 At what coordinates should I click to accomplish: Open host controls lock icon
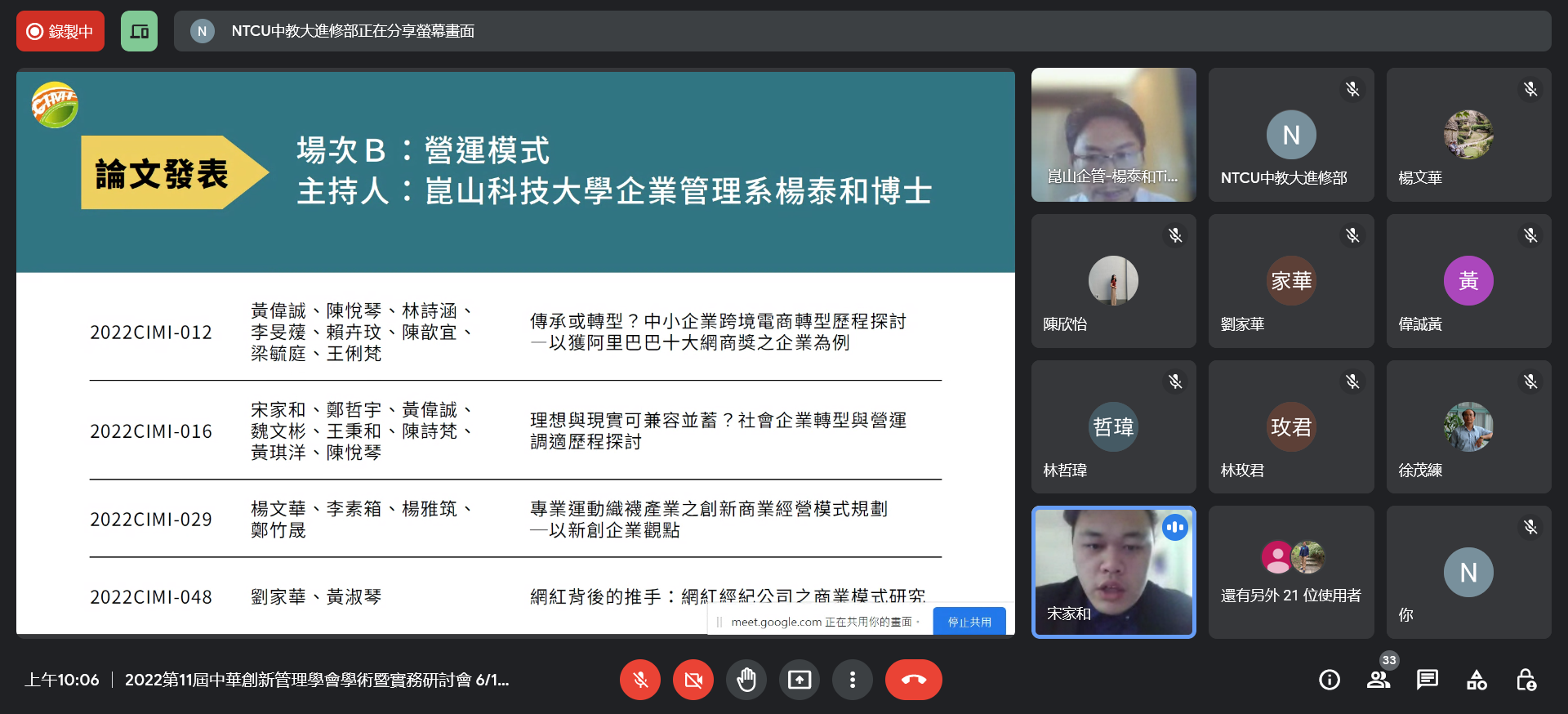pyautogui.click(x=1526, y=680)
